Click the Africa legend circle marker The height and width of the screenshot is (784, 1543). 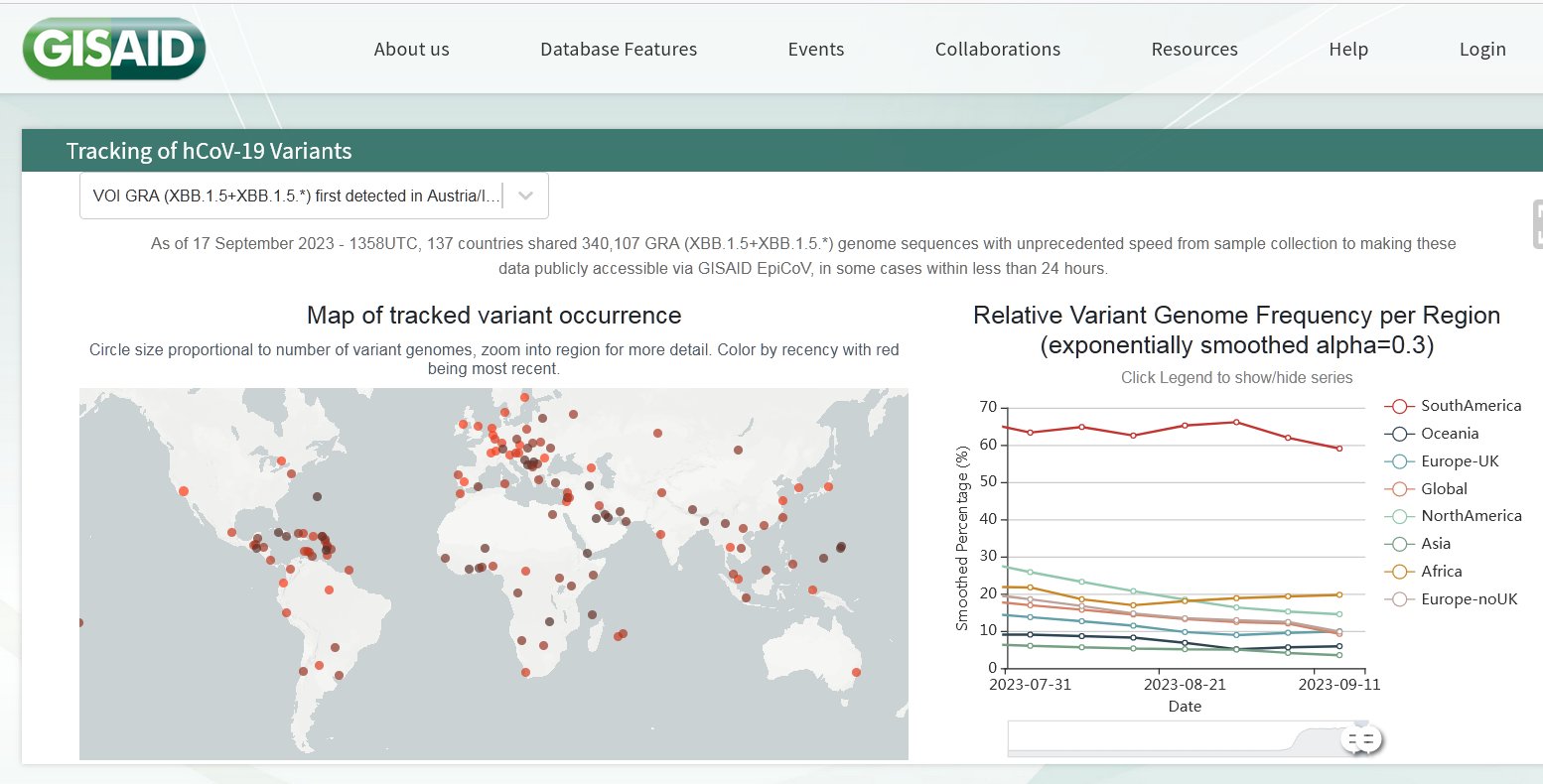pyautogui.click(x=1399, y=572)
